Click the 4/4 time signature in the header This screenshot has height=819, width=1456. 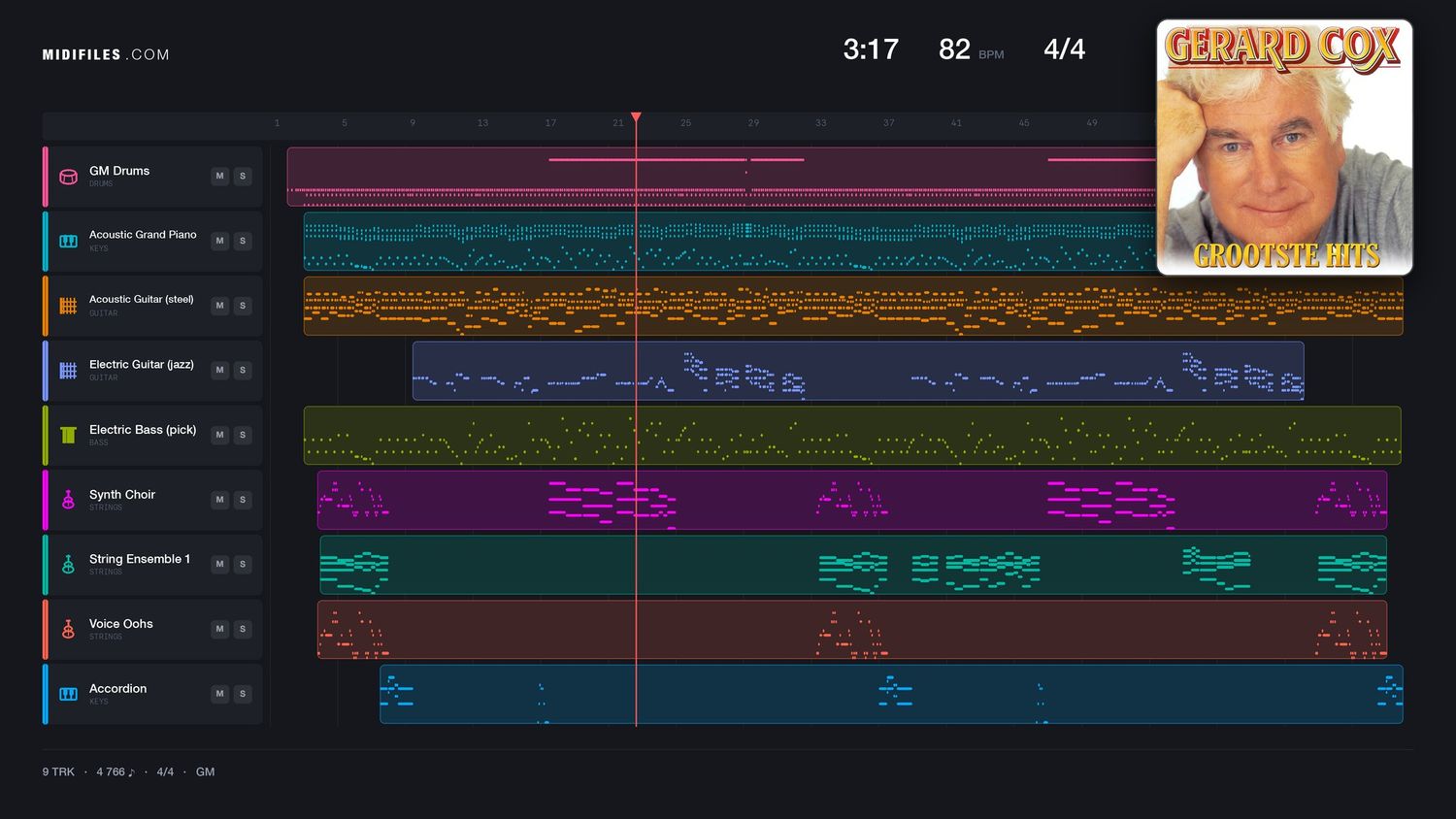pos(1064,49)
